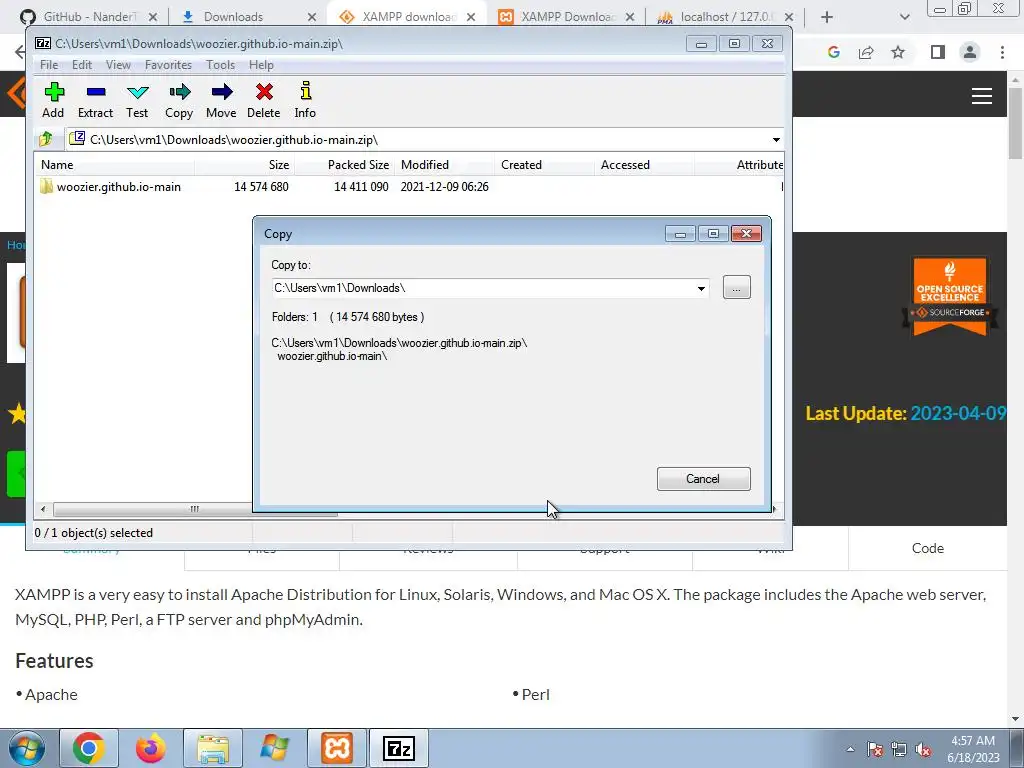This screenshot has width=1024, height=768.
Task: Sort by Modified column
Action: click(444, 165)
